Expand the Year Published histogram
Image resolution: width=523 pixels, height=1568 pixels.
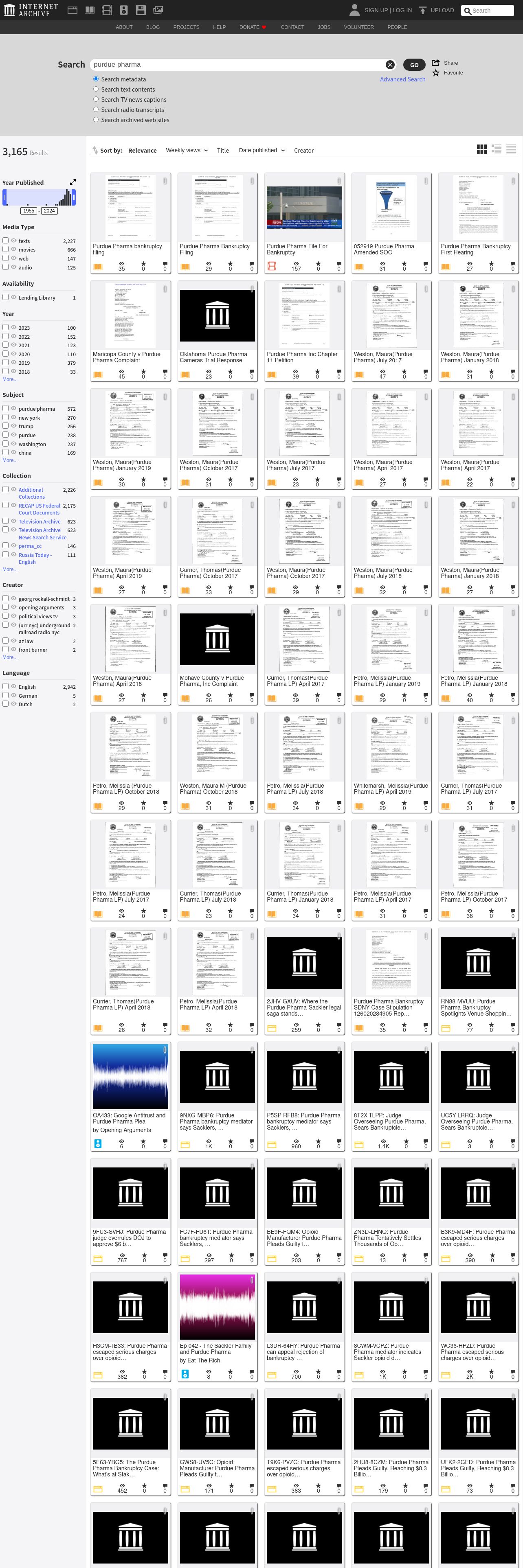[x=73, y=182]
